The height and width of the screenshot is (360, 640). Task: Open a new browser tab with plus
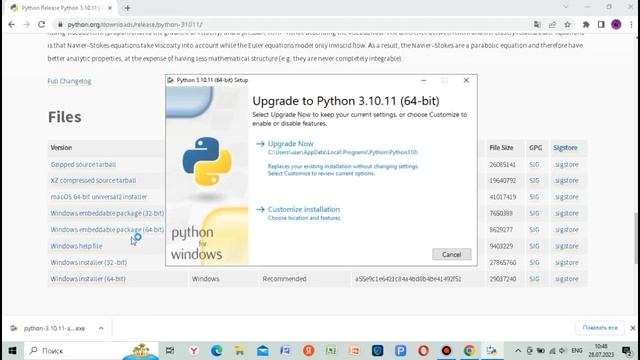127,8
